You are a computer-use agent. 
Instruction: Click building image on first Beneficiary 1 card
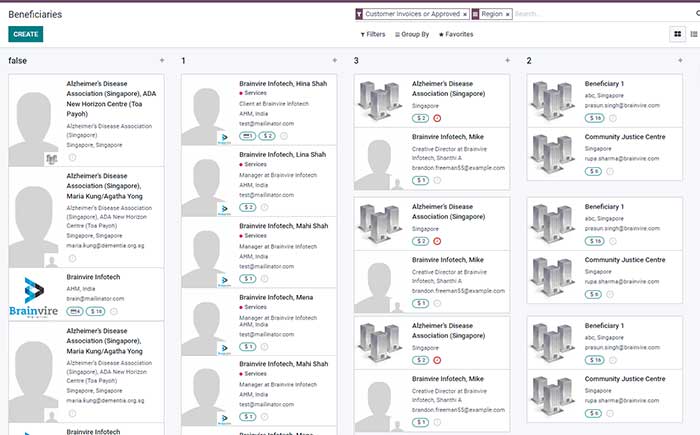pyautogui.click(x=553, y=101)
